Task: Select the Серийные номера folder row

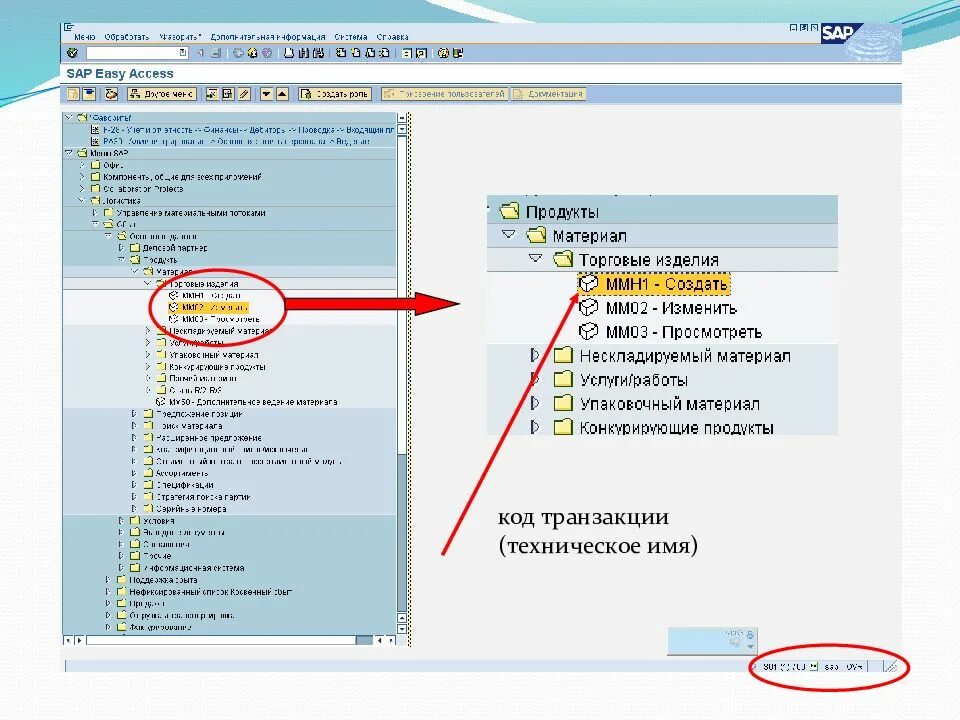Action: point(186,509)
